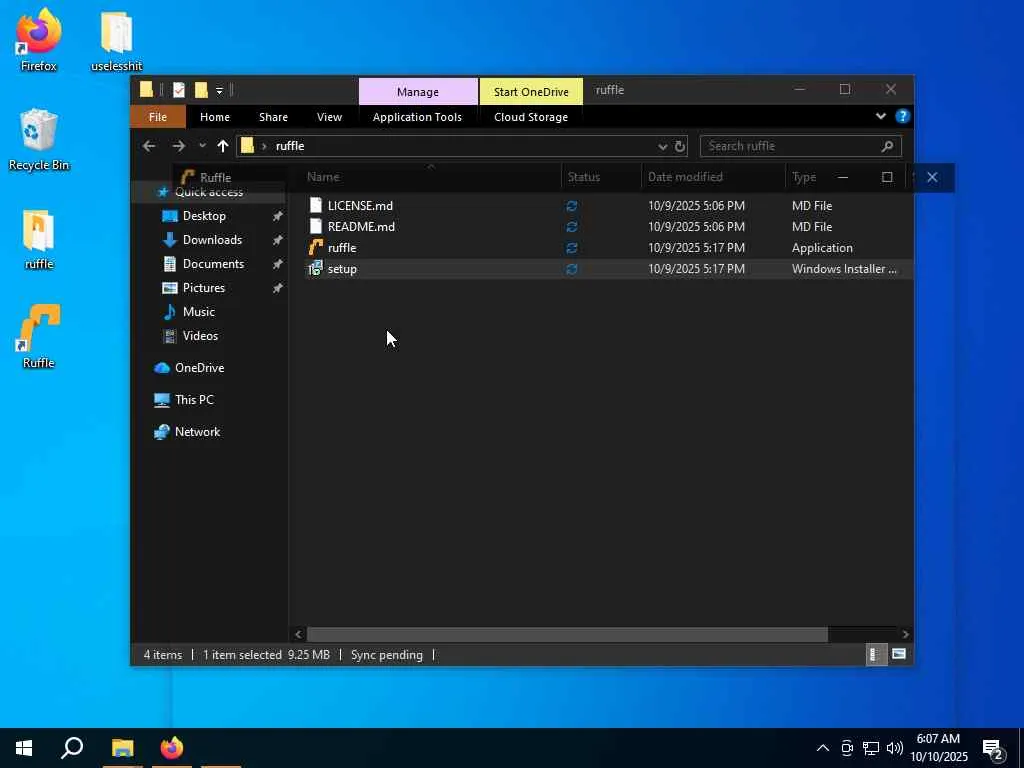Switch to Details view layout
The width and height of the screenshot is (1024, 768).
click(876, 654)
